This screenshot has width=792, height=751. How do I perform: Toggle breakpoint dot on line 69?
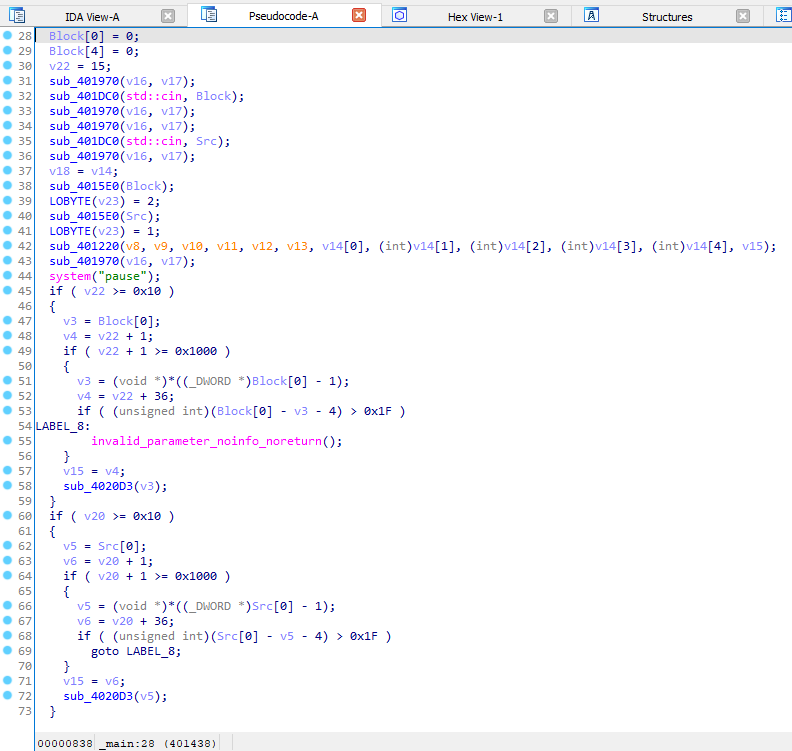(8, 650)
